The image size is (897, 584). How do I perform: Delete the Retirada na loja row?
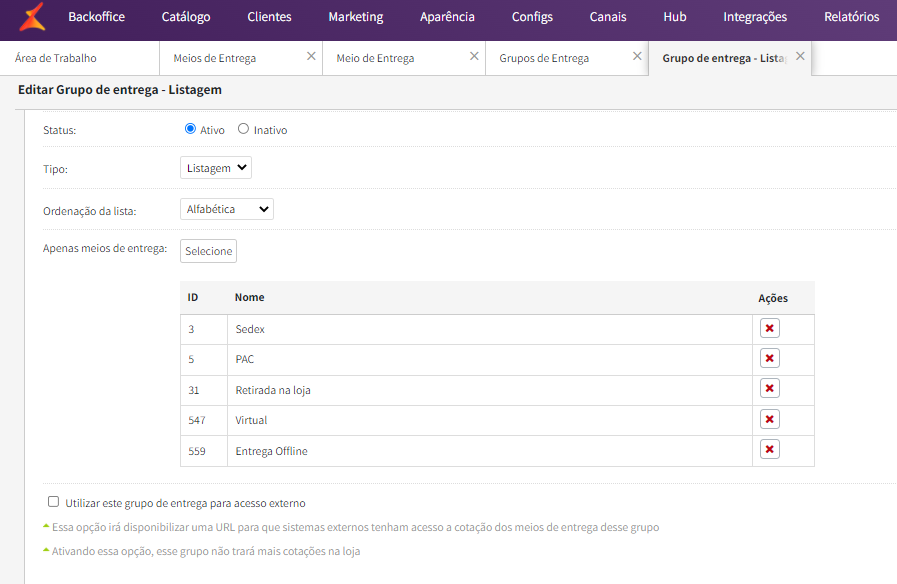tap(769, 388)
